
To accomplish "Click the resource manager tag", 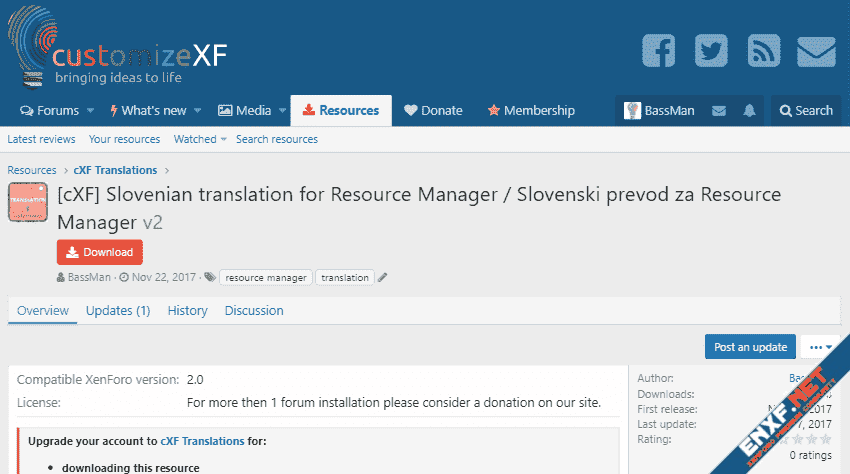I will 266,277.
